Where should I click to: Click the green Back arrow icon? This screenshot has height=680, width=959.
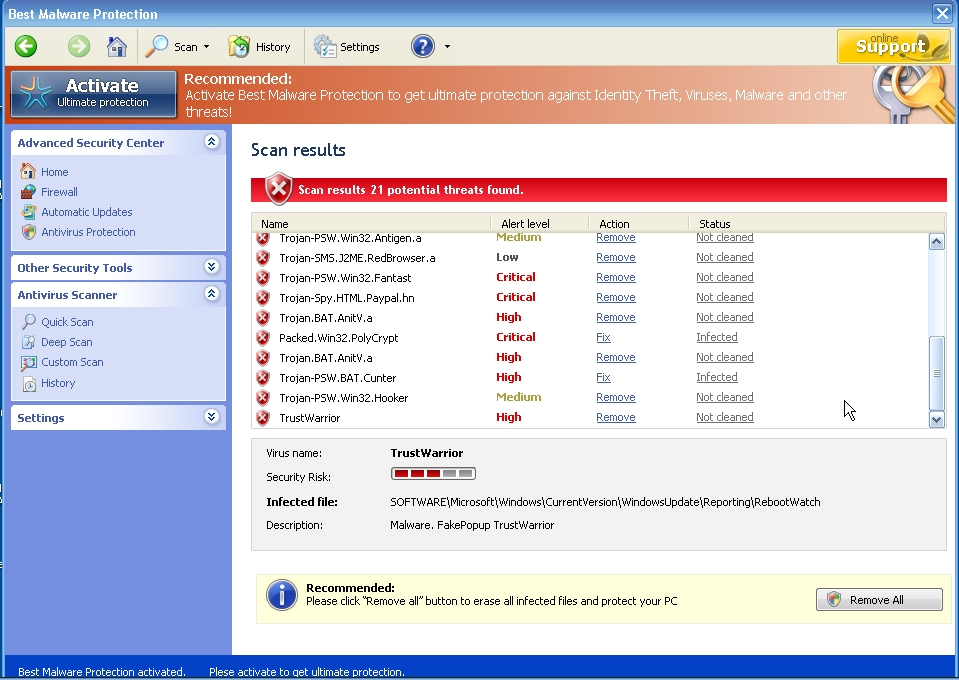tap(26, 46)
